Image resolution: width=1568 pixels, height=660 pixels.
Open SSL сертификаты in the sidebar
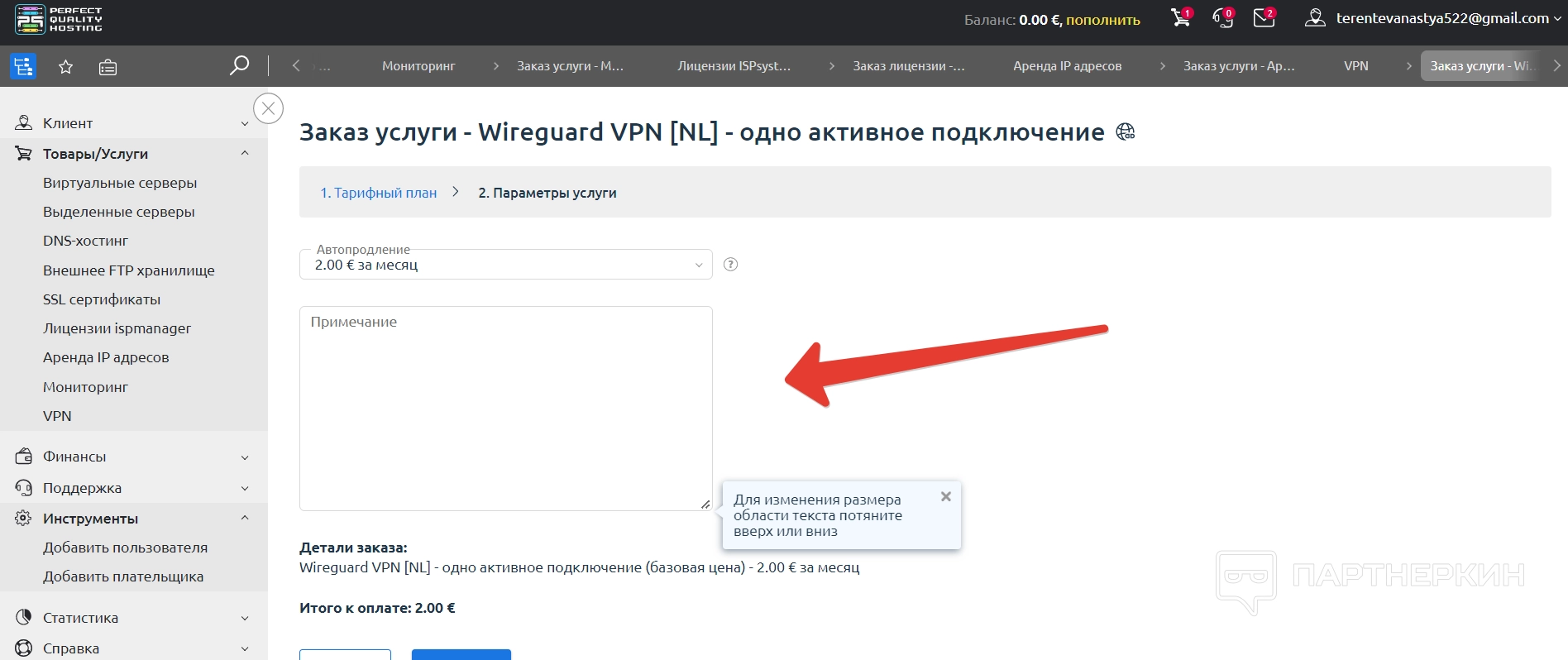tap(102, 299)
